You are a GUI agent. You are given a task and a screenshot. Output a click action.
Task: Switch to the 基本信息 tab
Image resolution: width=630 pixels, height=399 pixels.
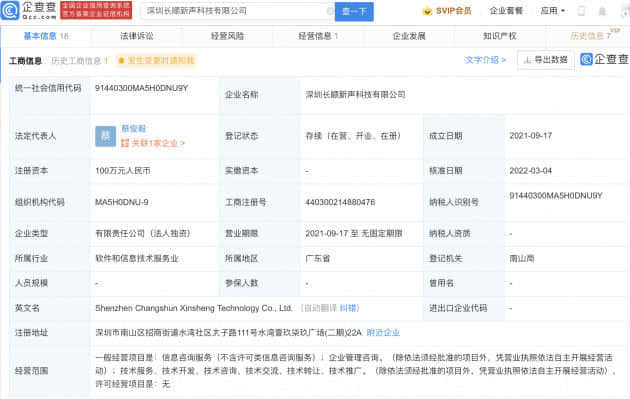[x=46, y=36]
